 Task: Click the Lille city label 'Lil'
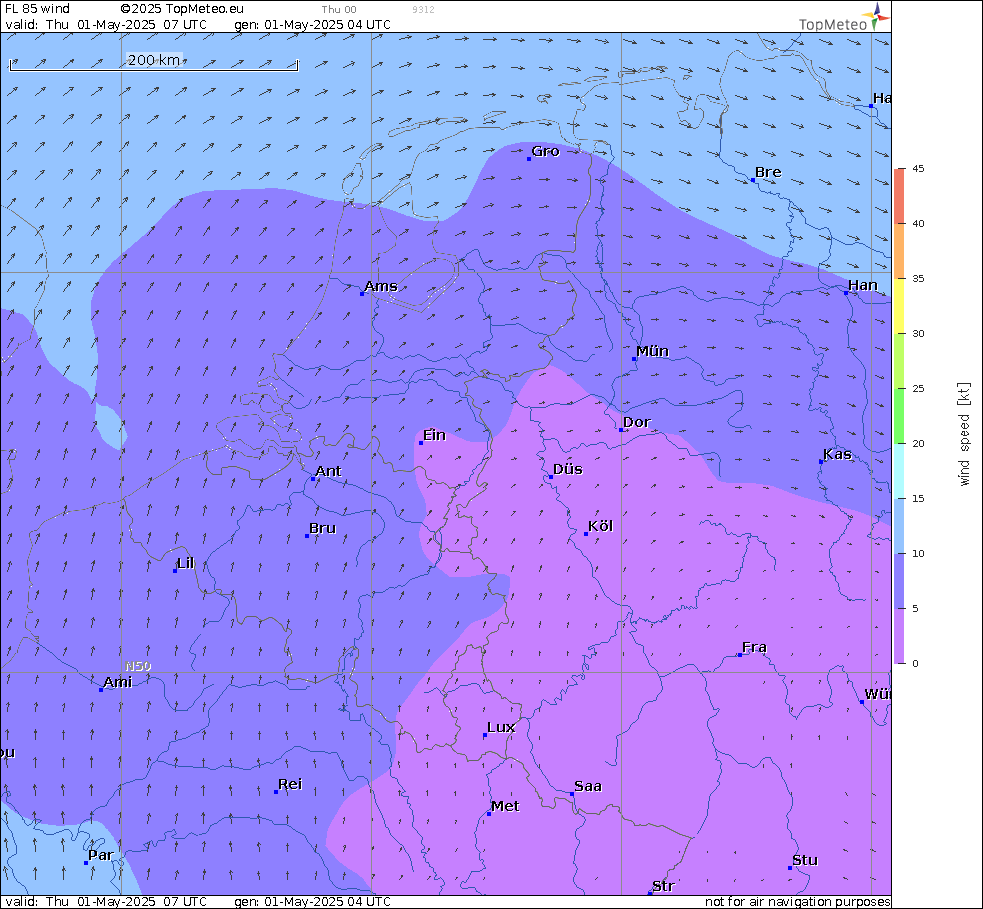(186, 563)
